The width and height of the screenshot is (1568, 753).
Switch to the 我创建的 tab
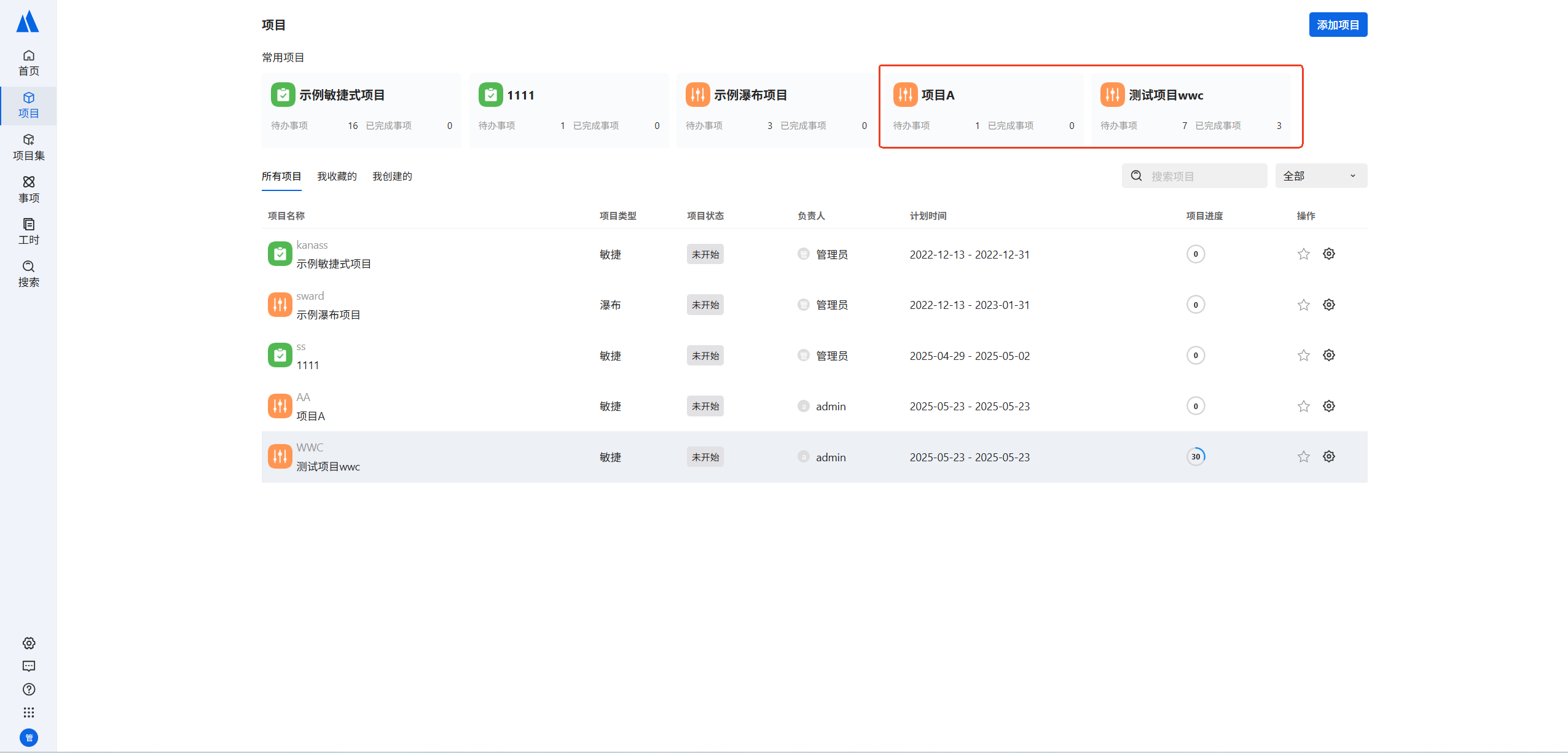click(x=392, y=176)
